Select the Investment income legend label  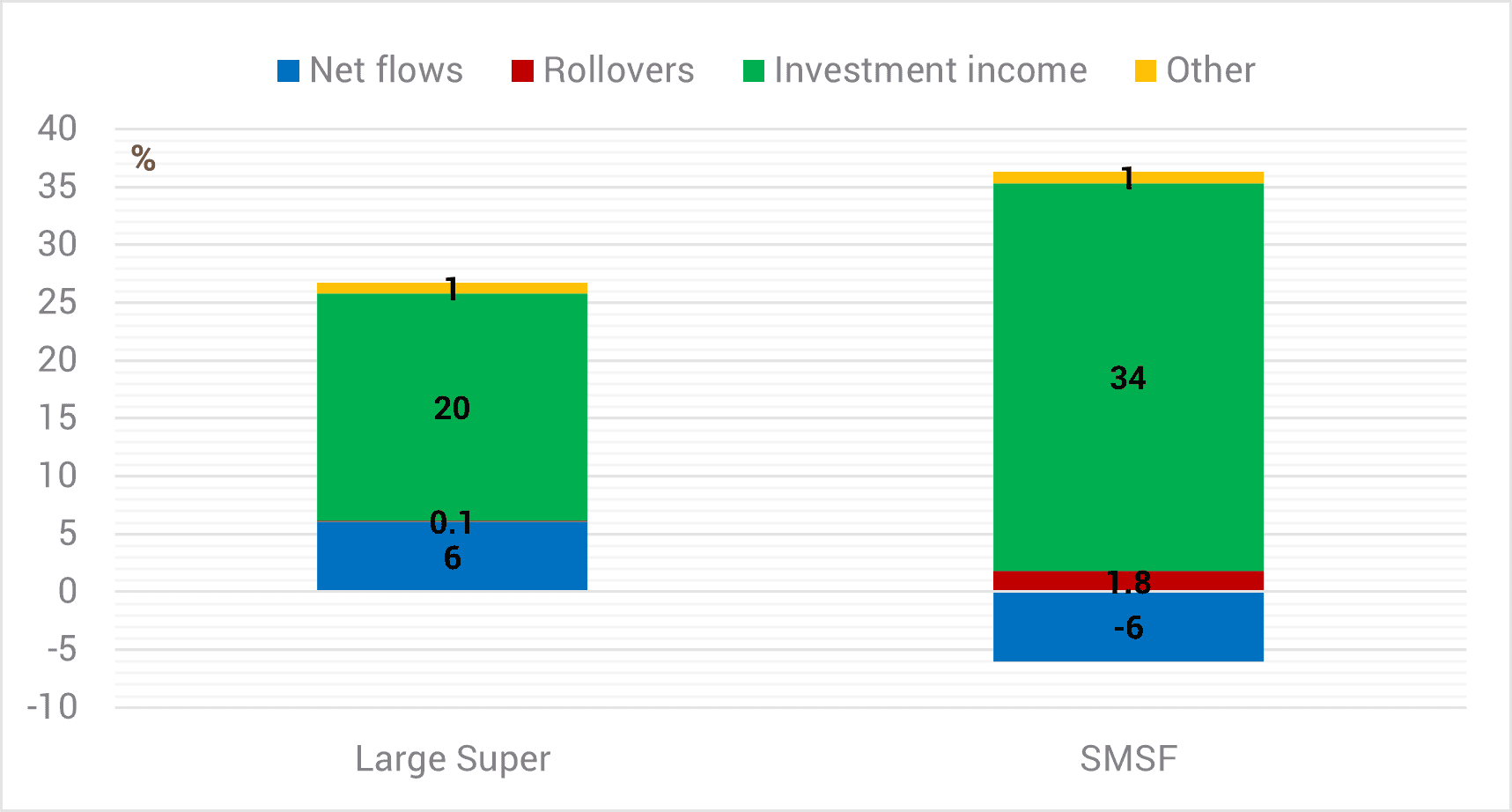click(931, 70)
